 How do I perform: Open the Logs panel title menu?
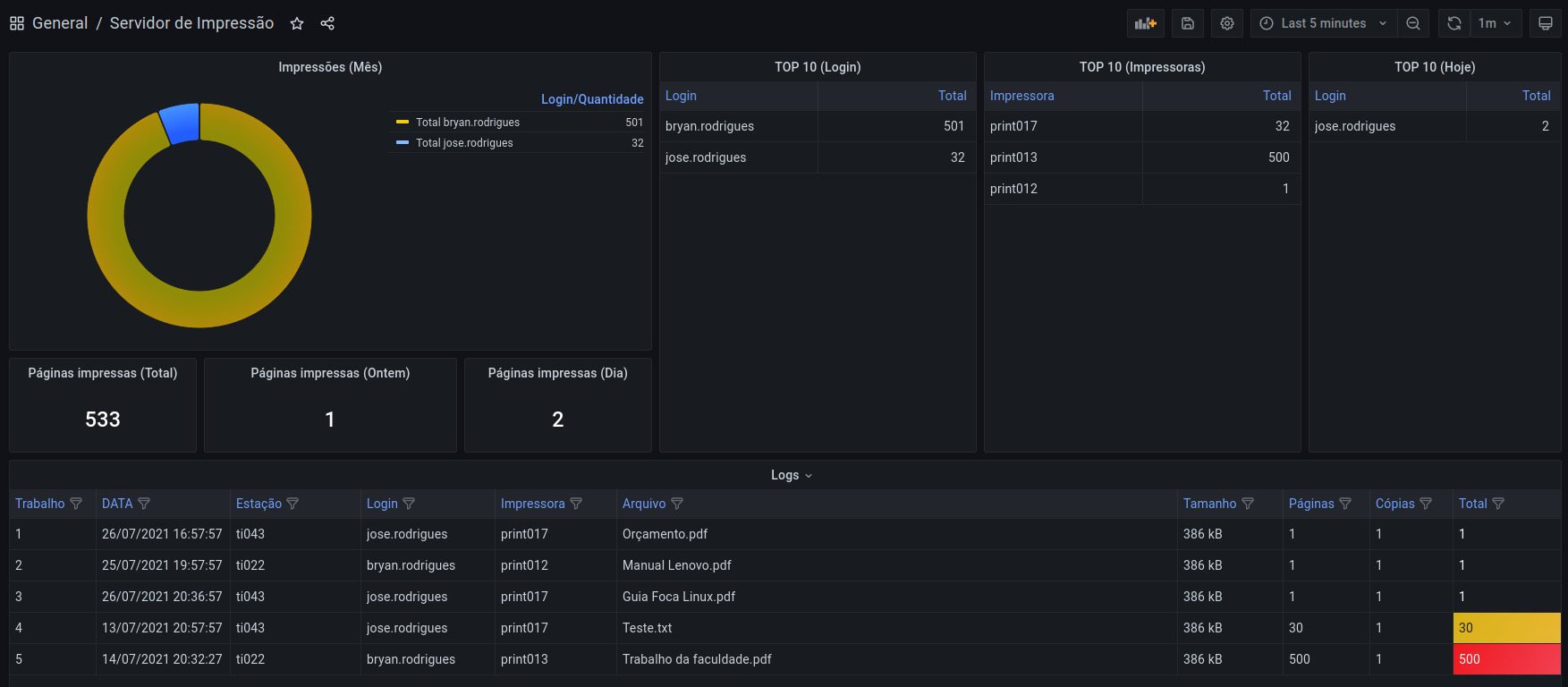791,475
